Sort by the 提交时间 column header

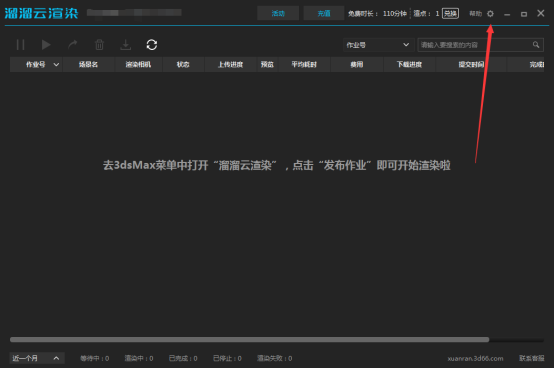[471, 64]
